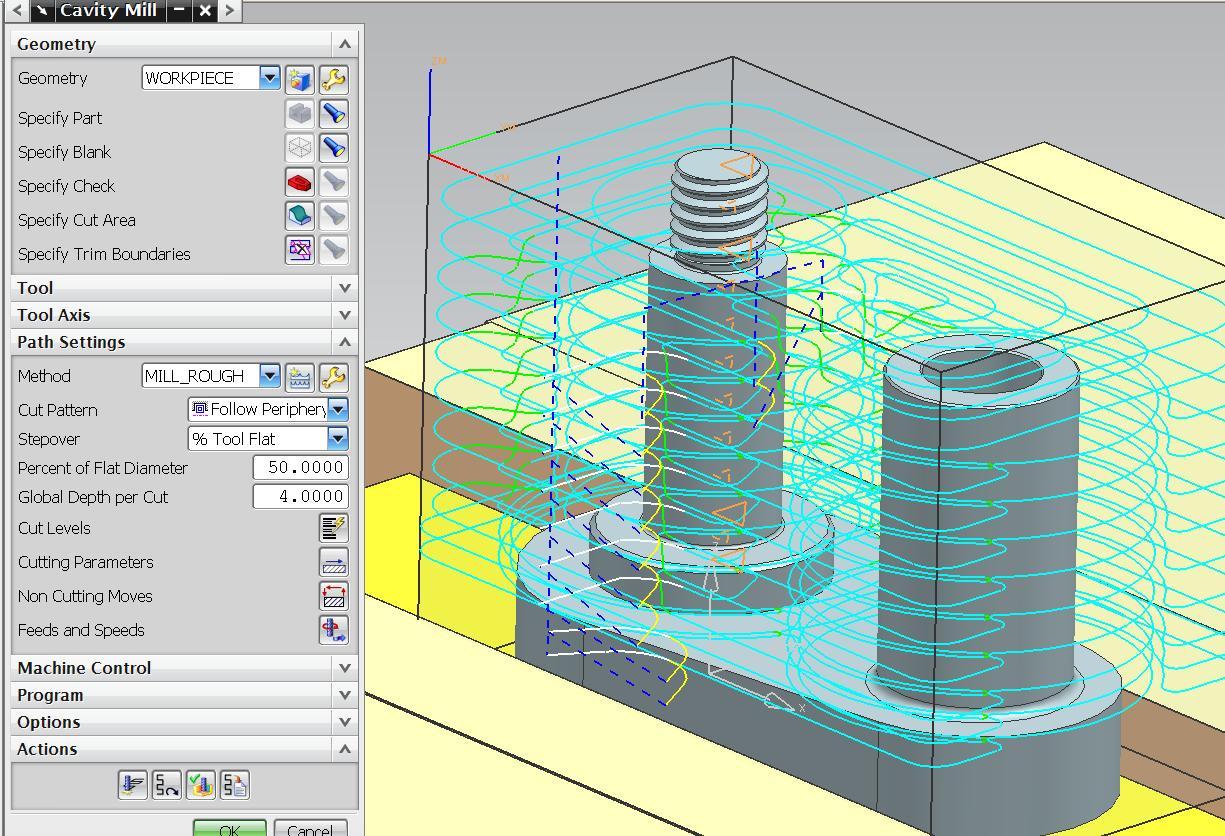Collapse the Geometry section

[345, 44]
